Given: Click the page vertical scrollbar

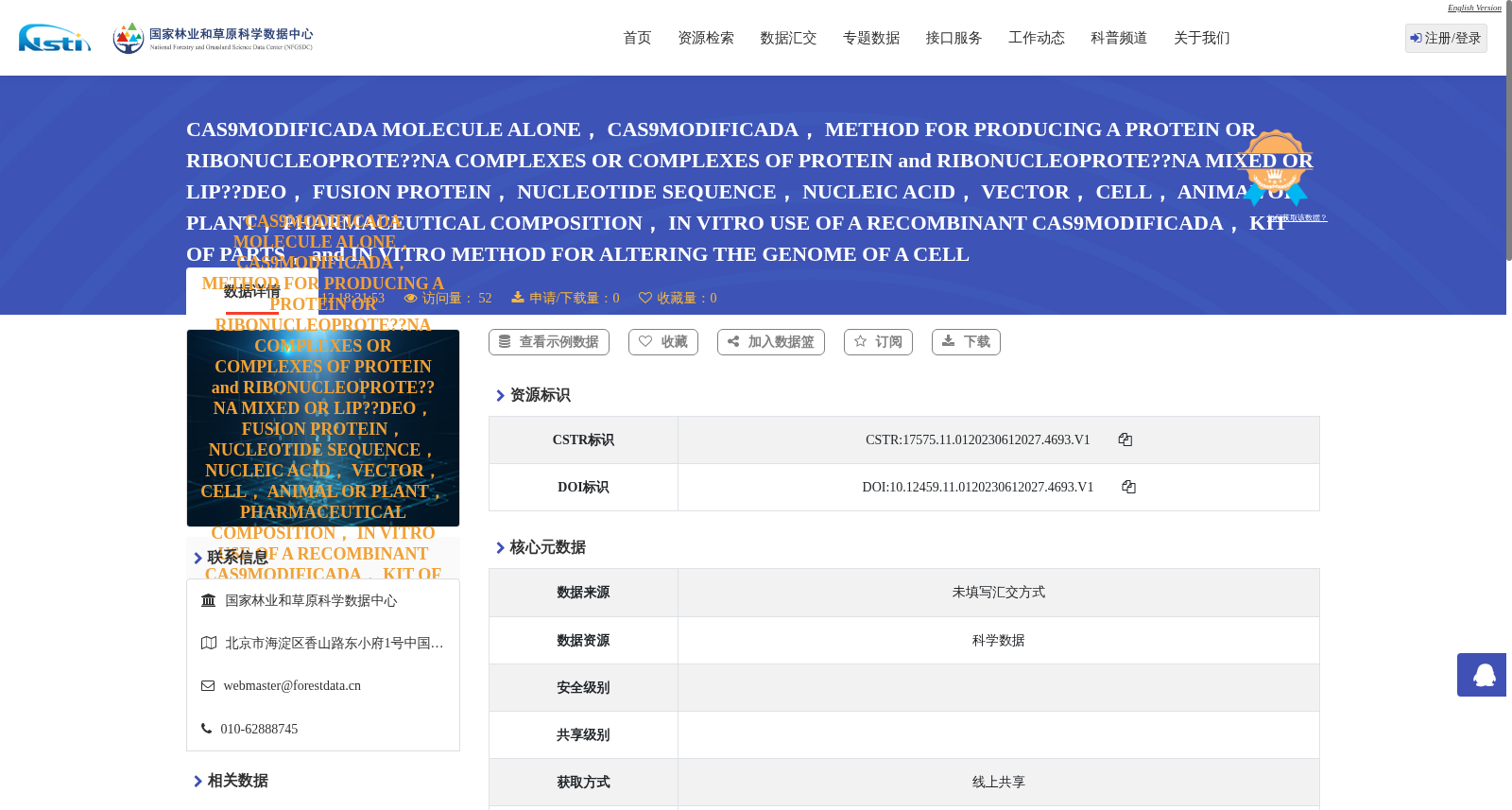Looking at the screenshot, I should coord(1509,130).
